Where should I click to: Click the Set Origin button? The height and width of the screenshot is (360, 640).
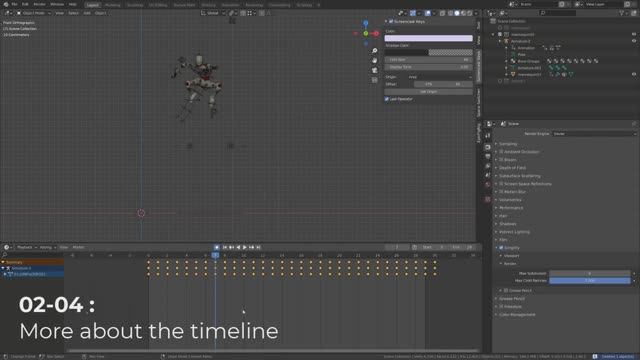click(429, 92)
